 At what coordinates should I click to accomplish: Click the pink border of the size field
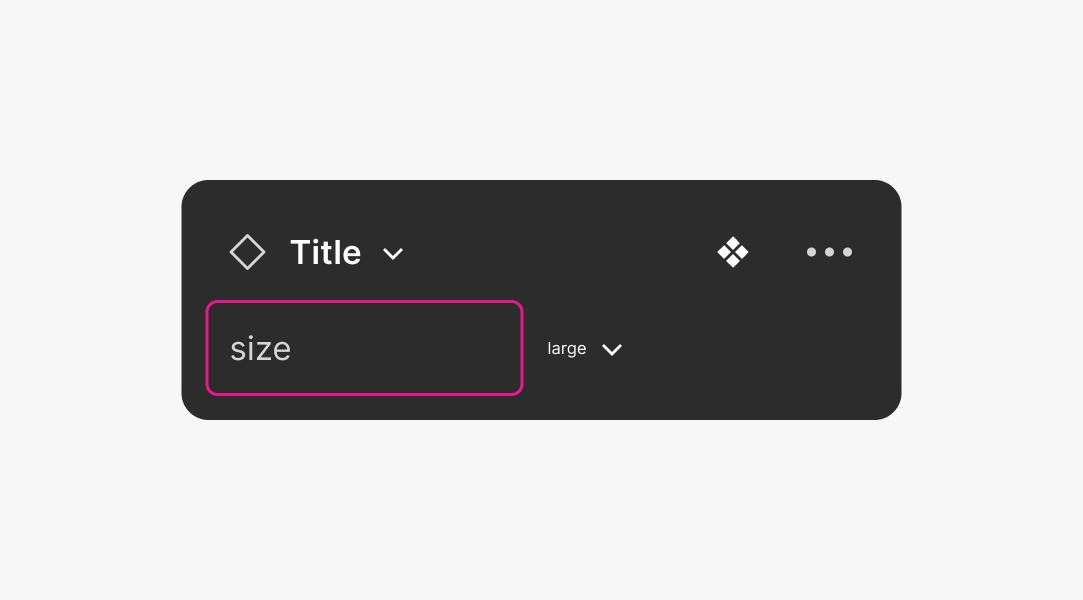click(x=364, y=302)
